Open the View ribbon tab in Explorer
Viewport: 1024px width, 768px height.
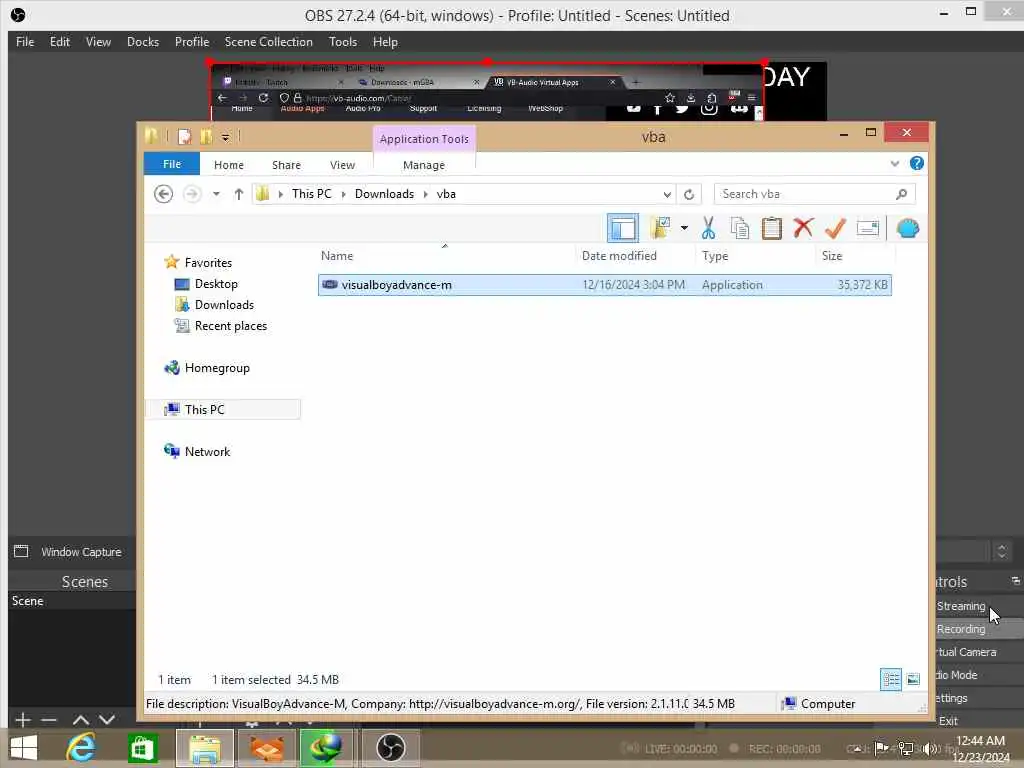pyautogui.click(x=342, y=165)
